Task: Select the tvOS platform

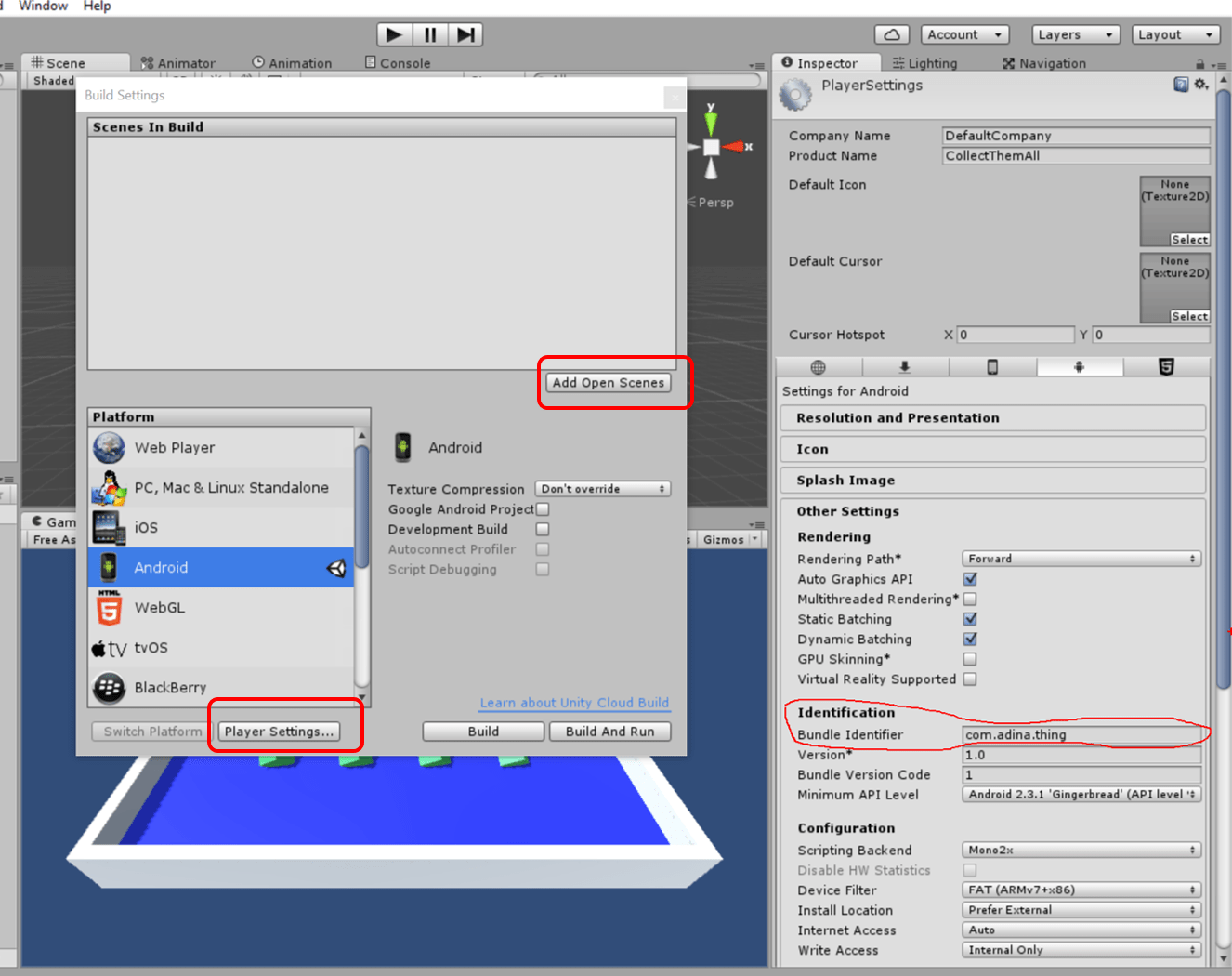Action: tap(221, 647)
